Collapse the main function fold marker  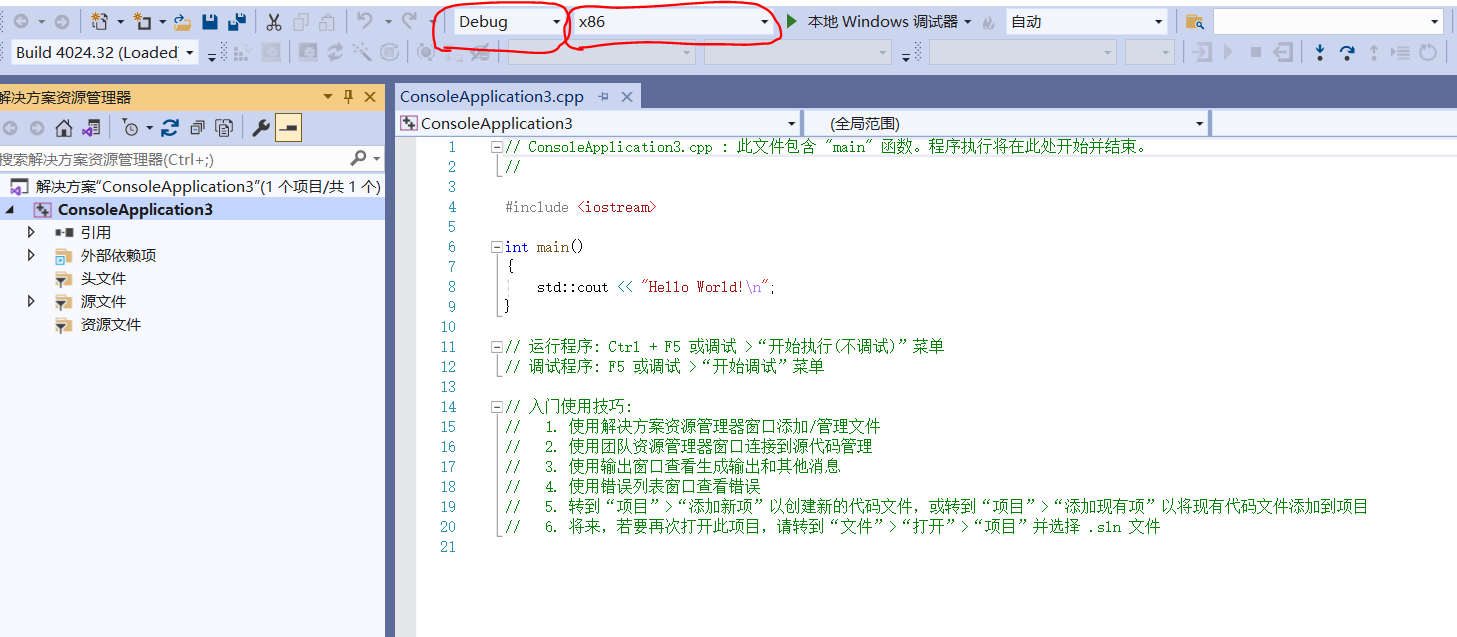tap(496, 246)
